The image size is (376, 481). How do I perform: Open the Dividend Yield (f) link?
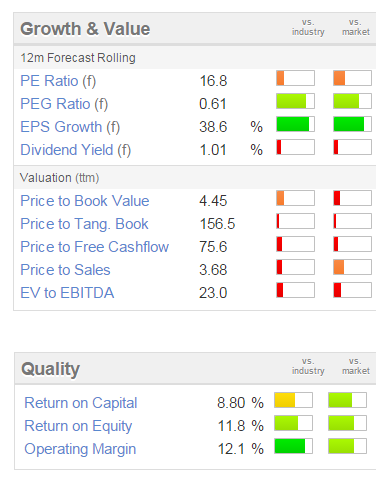pos(76,150)
